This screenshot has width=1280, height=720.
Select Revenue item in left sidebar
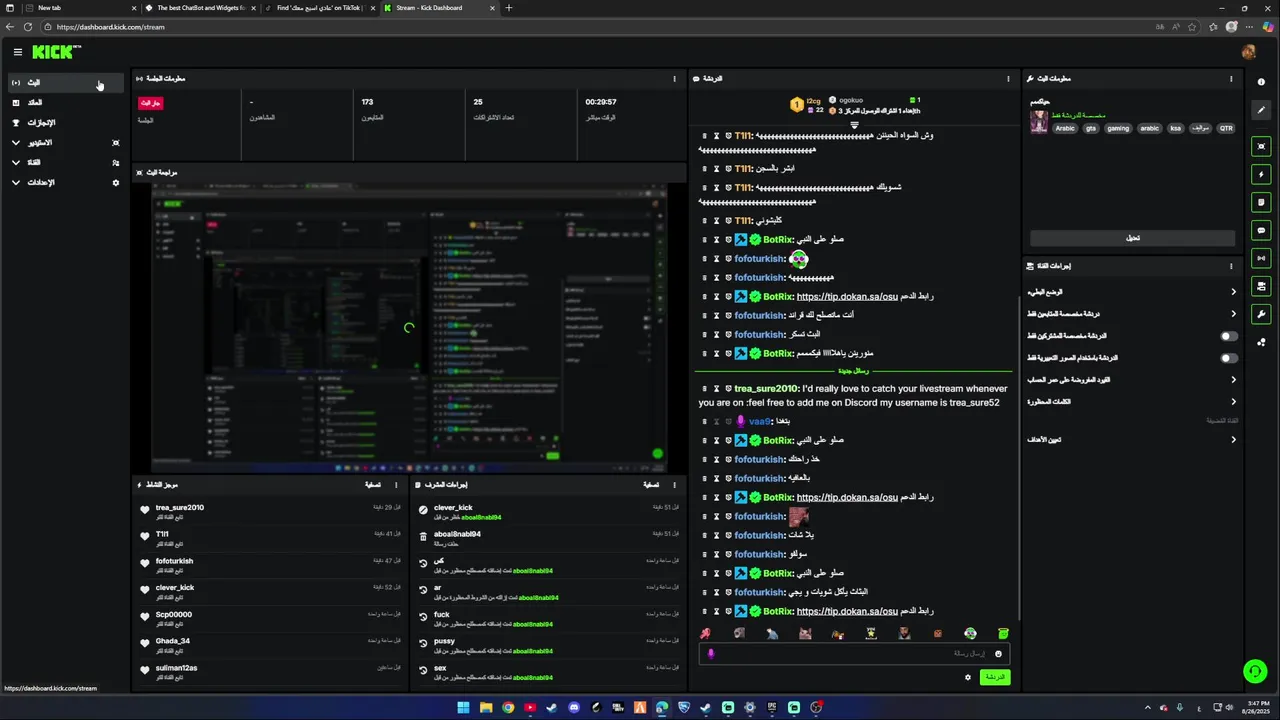click(x=64, y=102)
